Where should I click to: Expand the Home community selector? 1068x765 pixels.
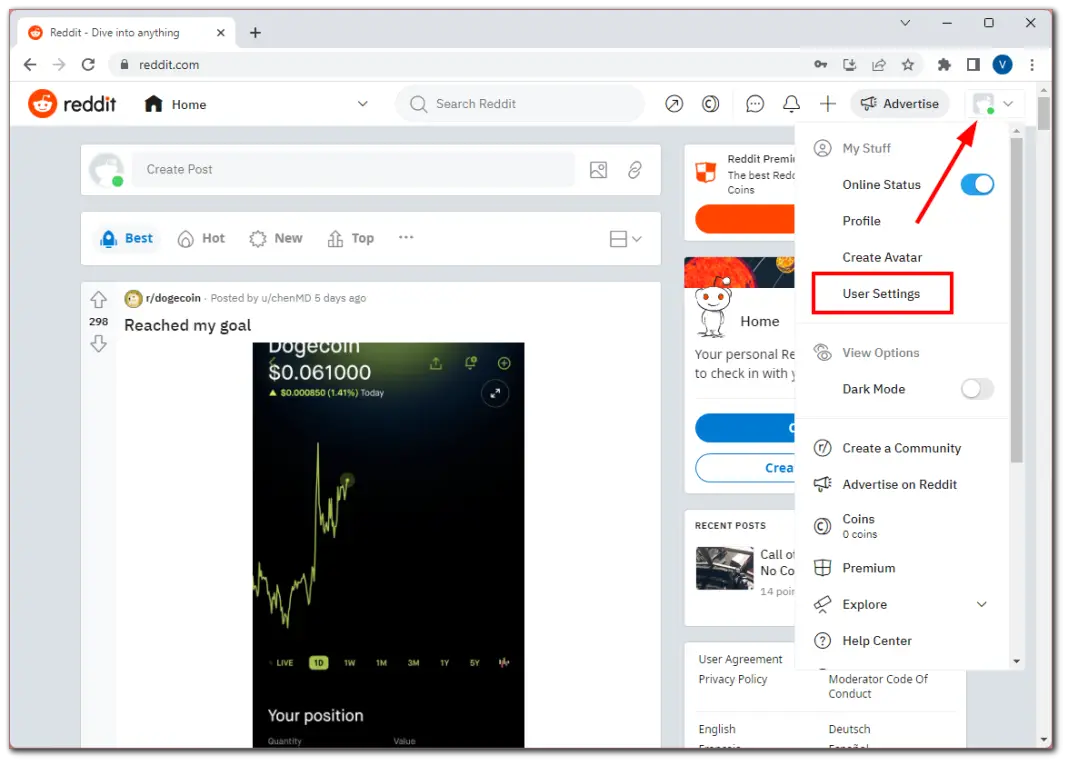(362, 103)
